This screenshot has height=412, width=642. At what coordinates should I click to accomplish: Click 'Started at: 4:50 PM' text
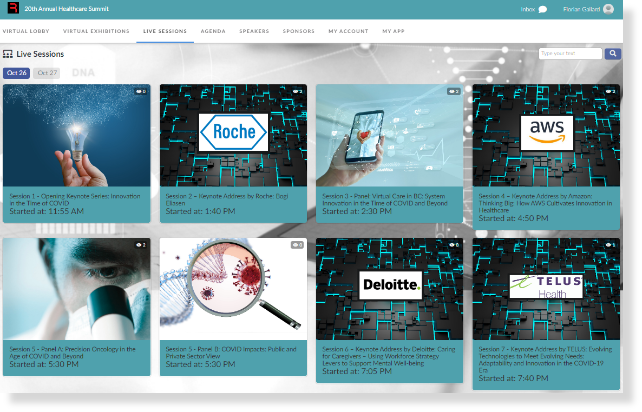click(513, 218)
